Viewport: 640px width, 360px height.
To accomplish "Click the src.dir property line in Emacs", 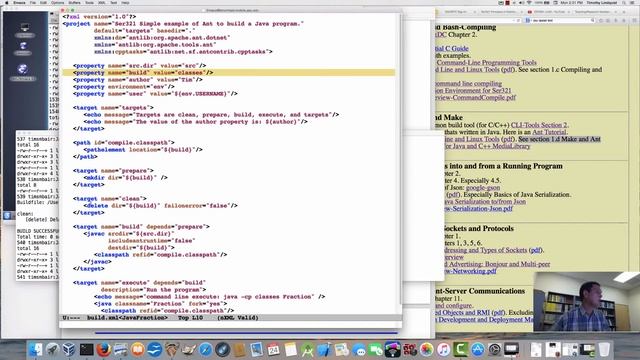I will click(x=140, y=65).
